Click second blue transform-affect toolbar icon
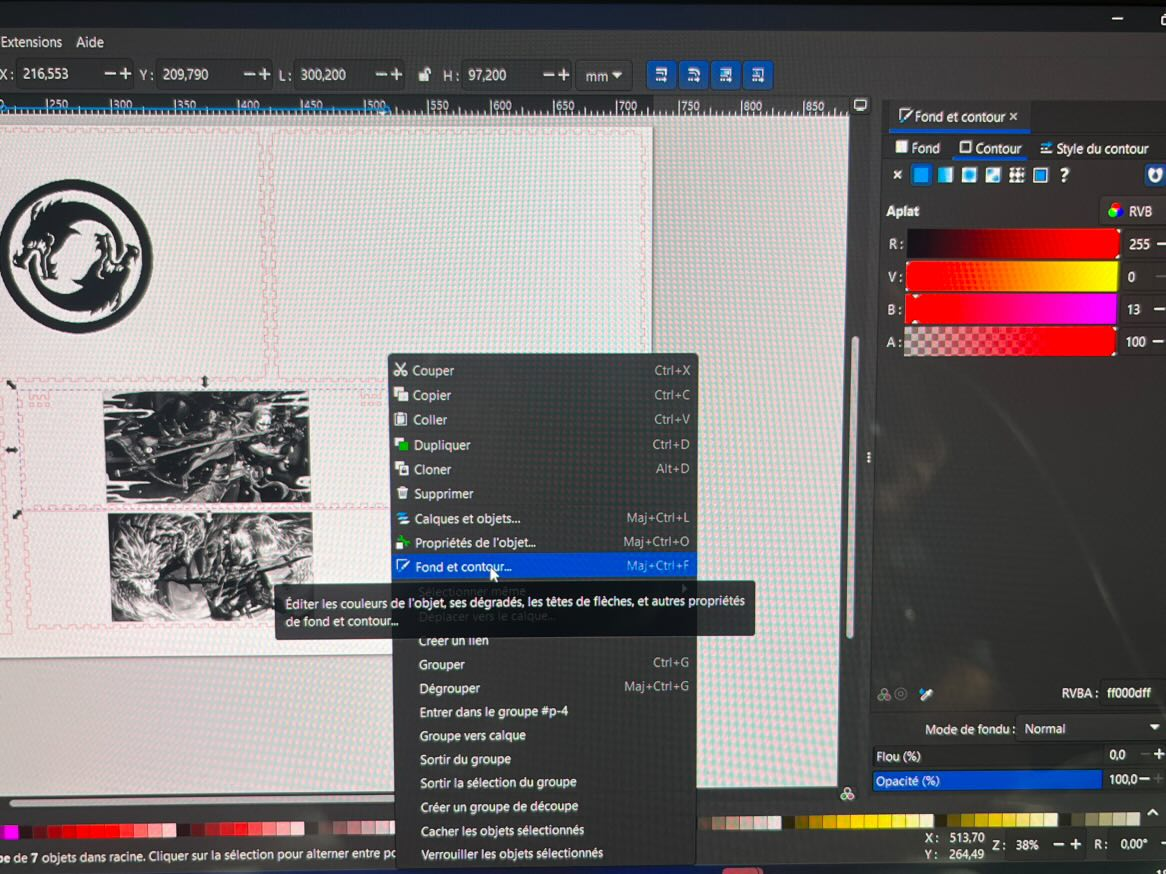 click(x=693, y=74)
